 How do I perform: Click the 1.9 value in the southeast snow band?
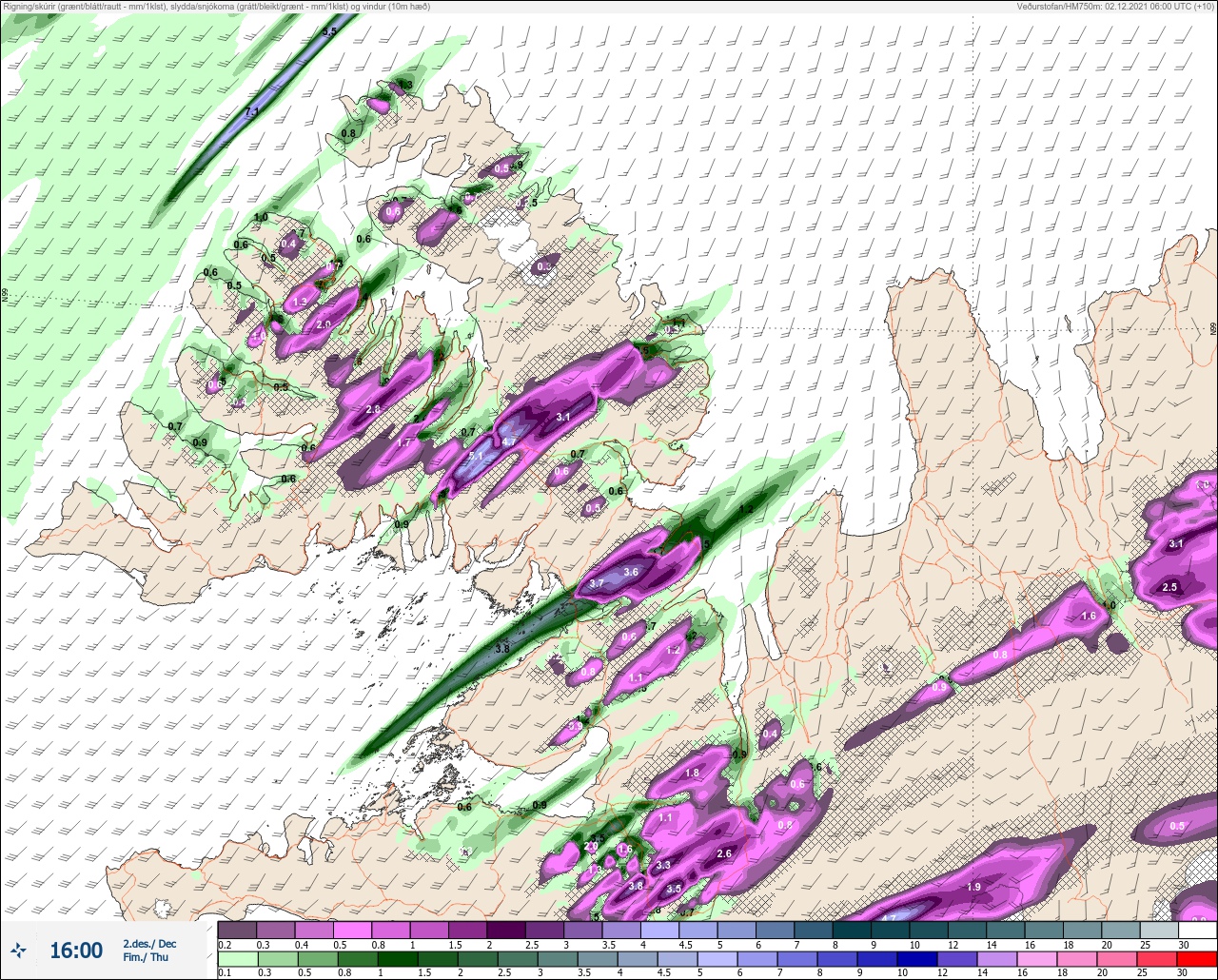[973, 887]
